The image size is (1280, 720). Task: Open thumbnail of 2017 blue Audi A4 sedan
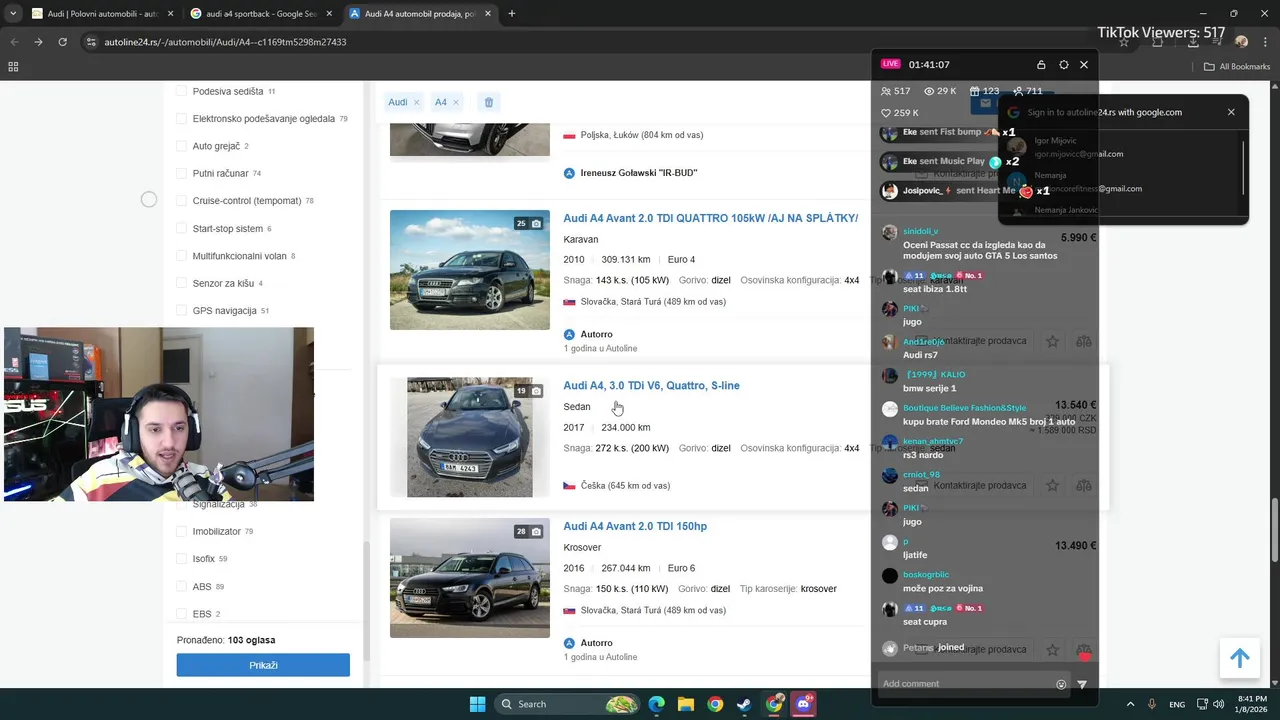[470, 437]
